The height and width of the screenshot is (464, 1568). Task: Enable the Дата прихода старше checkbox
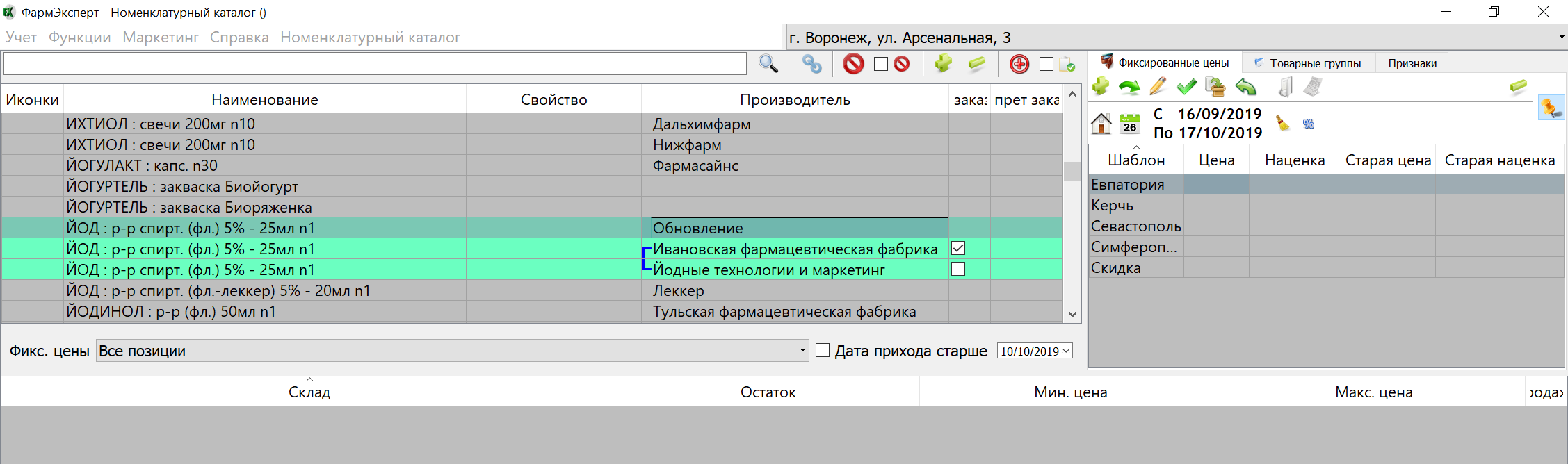click(823, 351)
